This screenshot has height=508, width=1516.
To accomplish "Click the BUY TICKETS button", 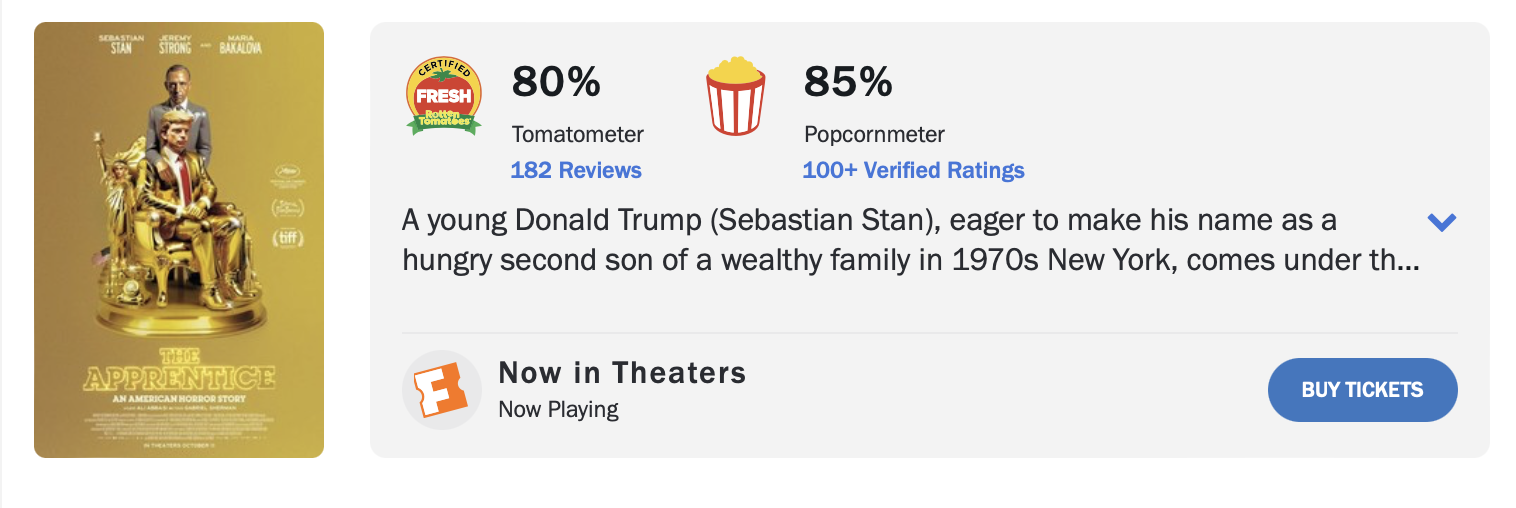I will 1362,390.
